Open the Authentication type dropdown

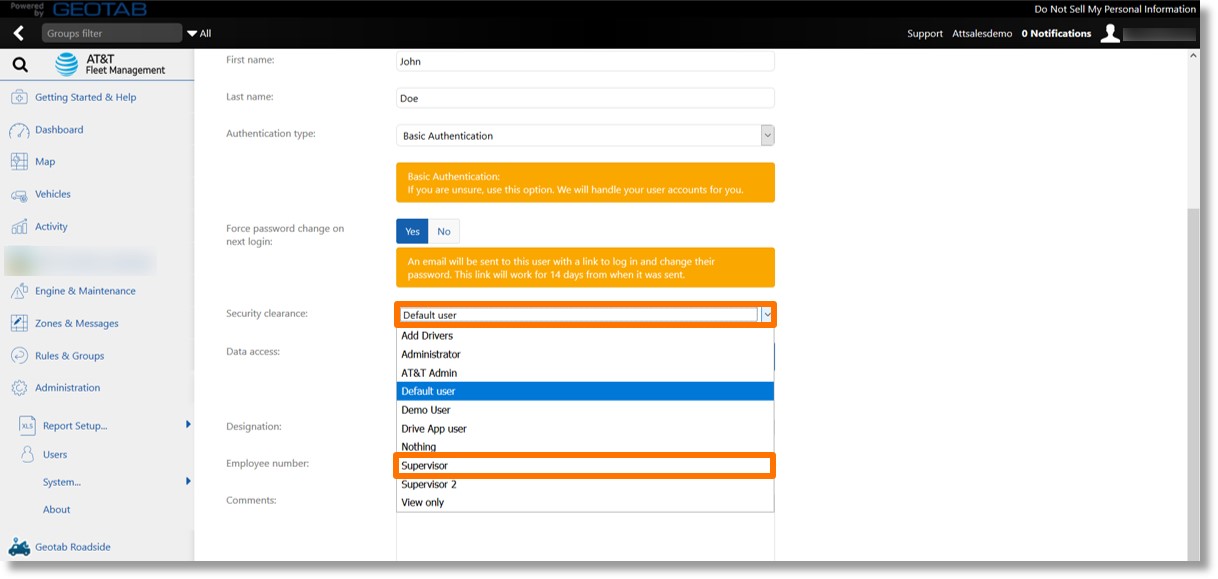coord(585,135)
